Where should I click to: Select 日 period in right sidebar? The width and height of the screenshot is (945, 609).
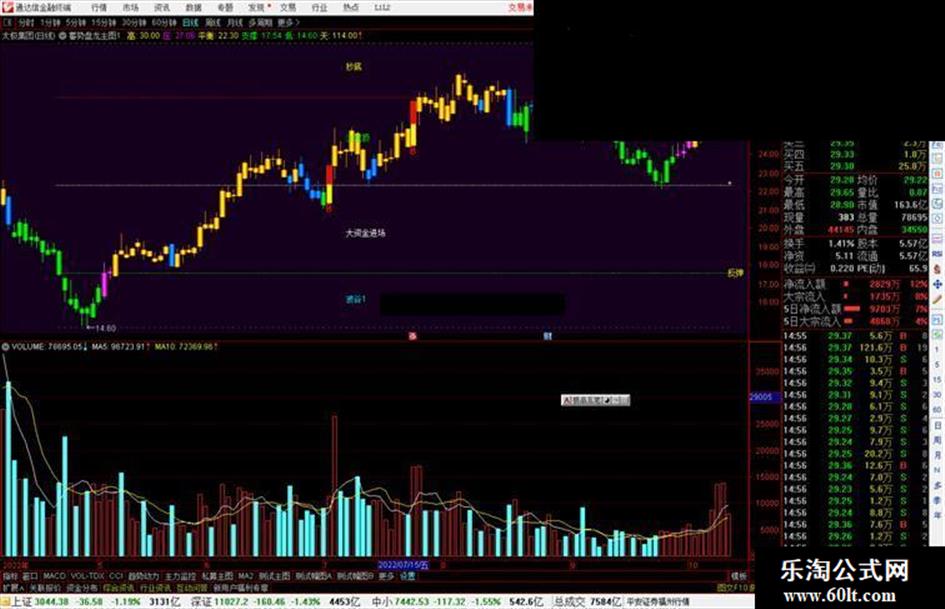(x=937, y=425)
